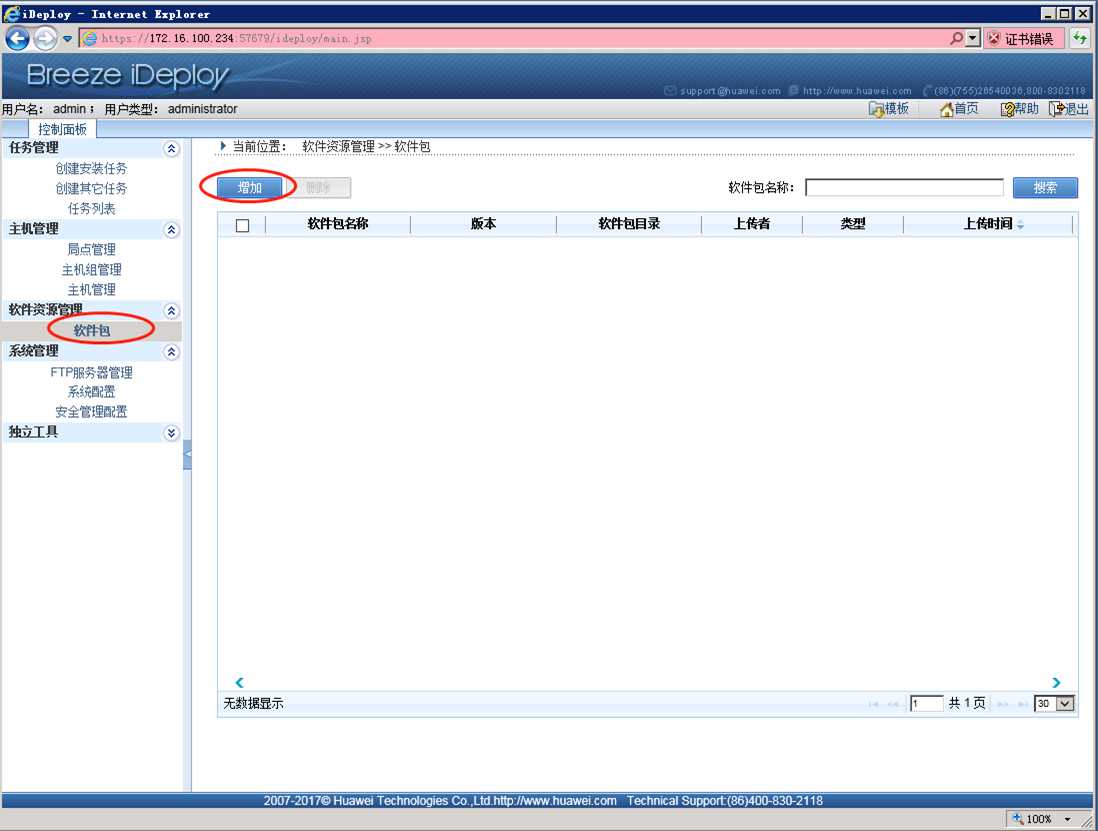This screenshot has height=831, width=1098.
Task: Open 局点管理 in sidebar
Action: click(91, 249)
